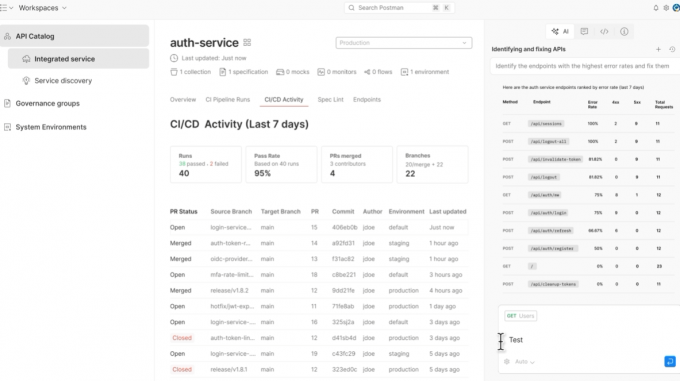Image resolution: width=680 pixels, height=381 pixels.
Task: Switch to the Overview tab
Action: pos(183,99)
